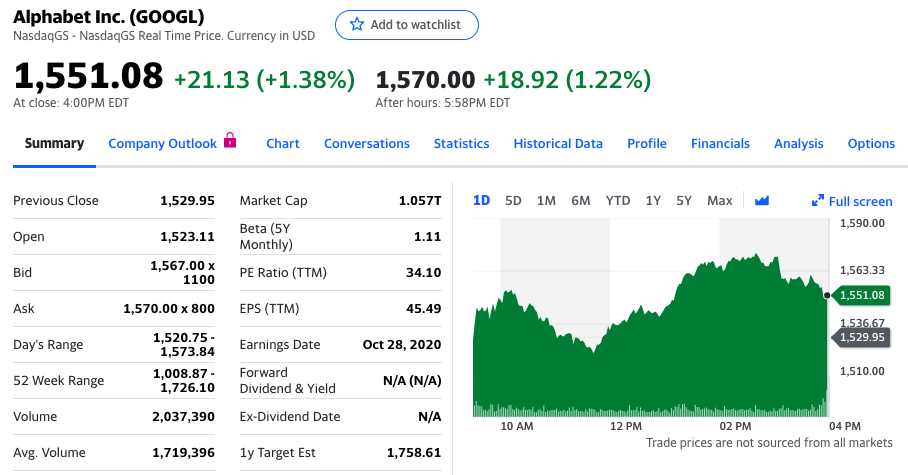The height and width of the screenshot is (475, 908).
Task: Open the Financials tab
Action: [x=720, y=144]
